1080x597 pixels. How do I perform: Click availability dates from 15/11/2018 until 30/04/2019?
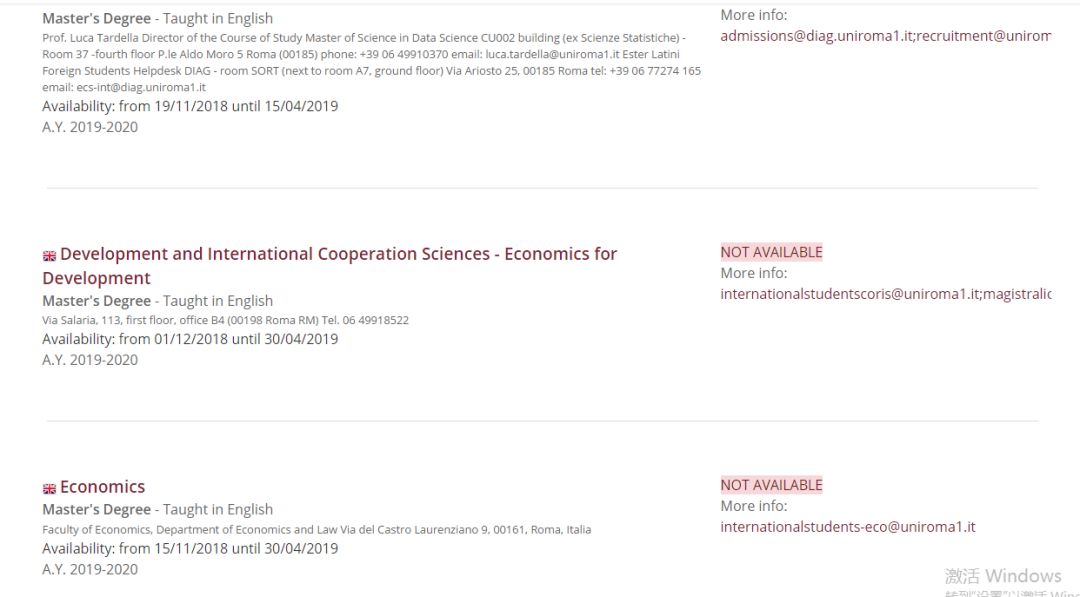point(190,548)
